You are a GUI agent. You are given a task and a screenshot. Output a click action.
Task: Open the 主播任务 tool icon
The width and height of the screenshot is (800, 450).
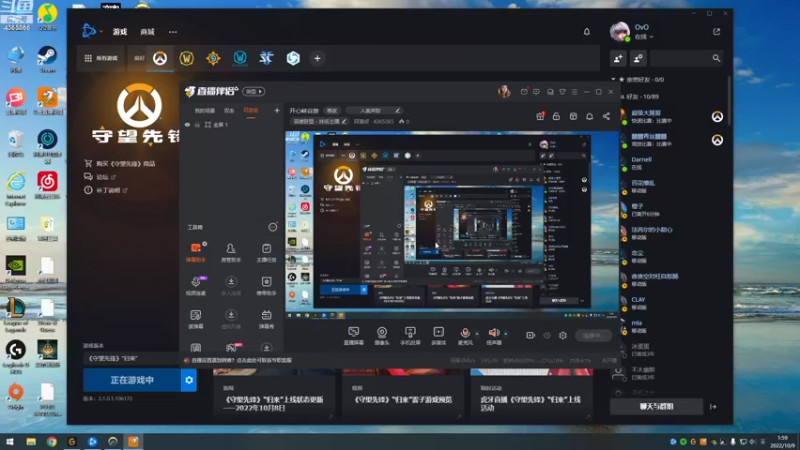point(266,252)
